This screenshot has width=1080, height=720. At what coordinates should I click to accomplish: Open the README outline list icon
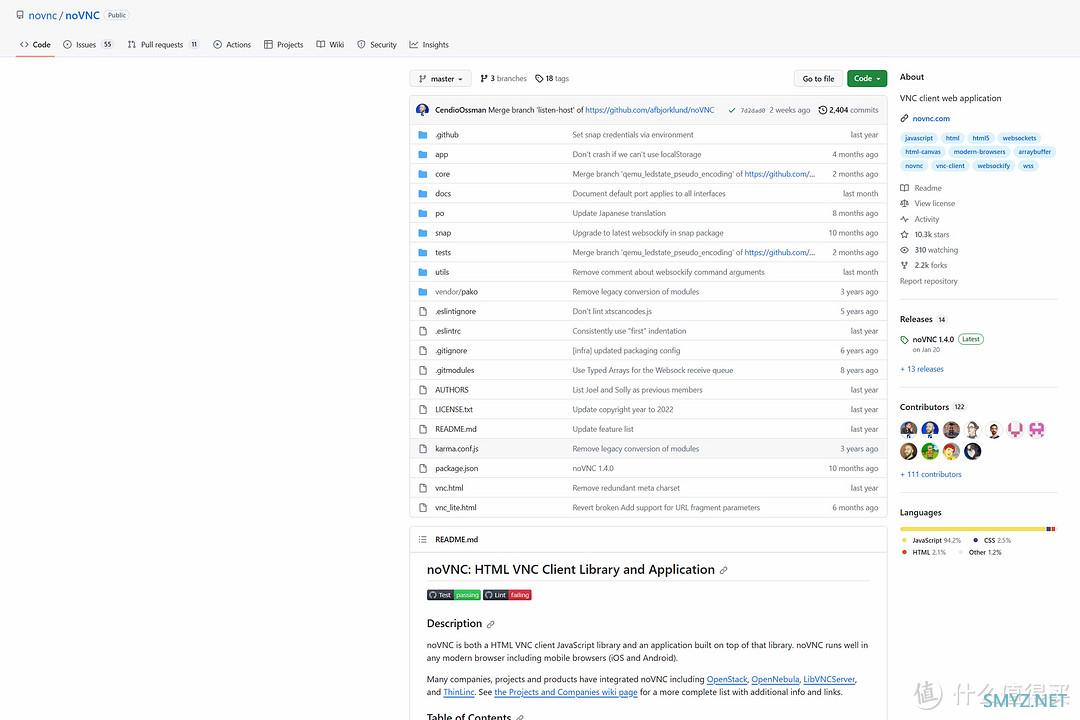pyautogui.click(x=423, y=539)
